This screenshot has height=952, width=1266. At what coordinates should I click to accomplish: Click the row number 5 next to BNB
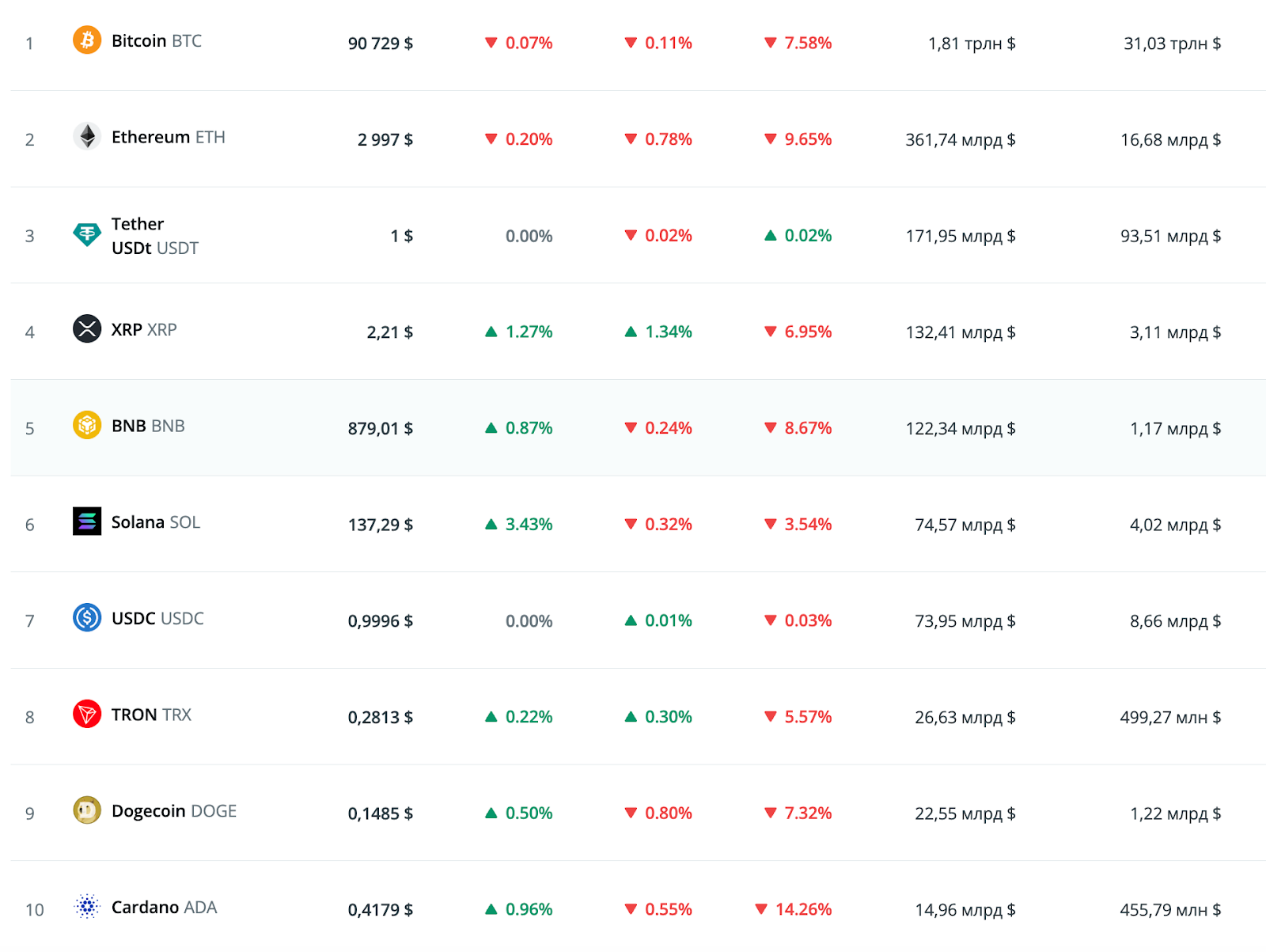click(29, 427)
